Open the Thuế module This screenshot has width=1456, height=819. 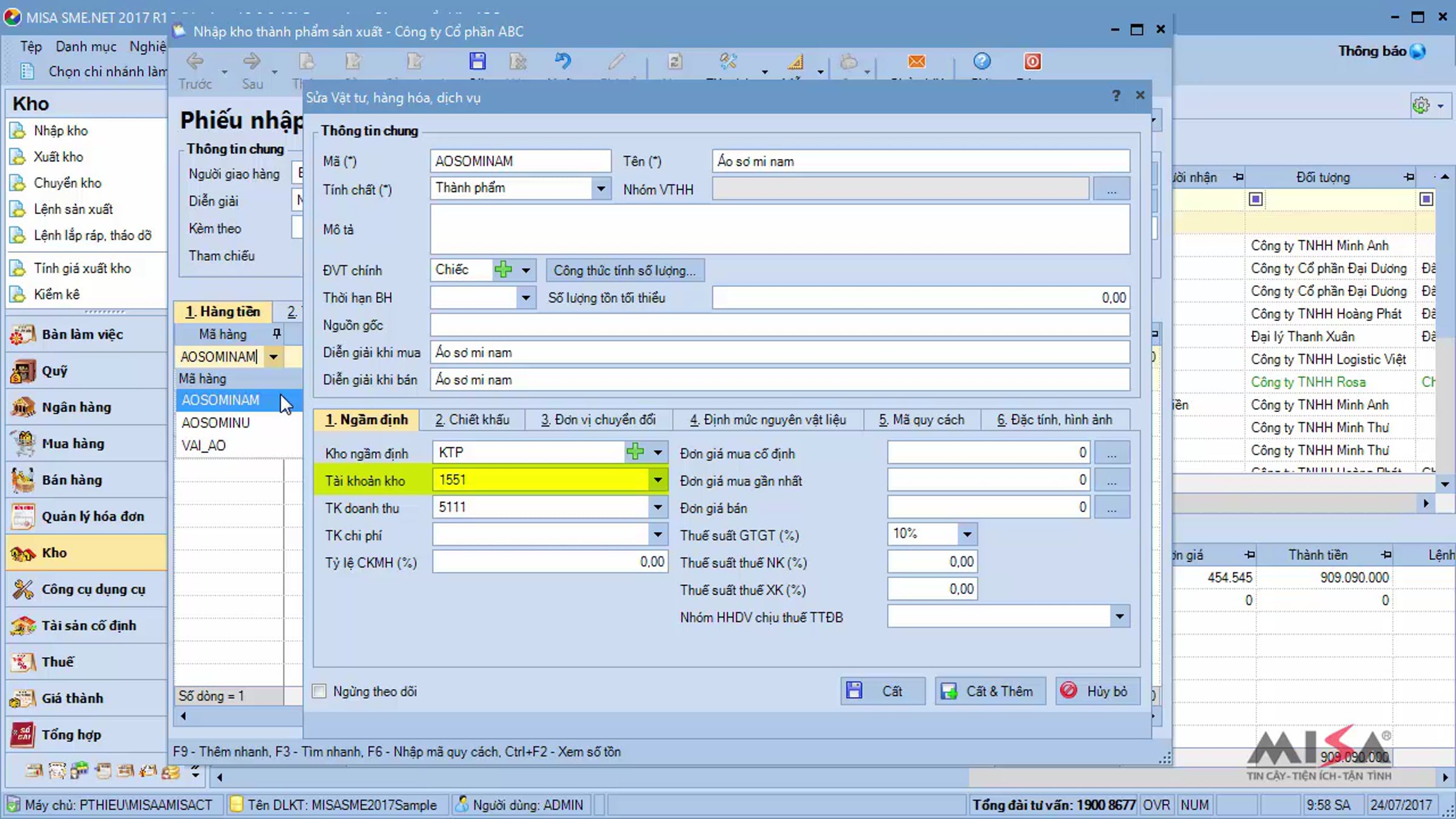point(86,662)
